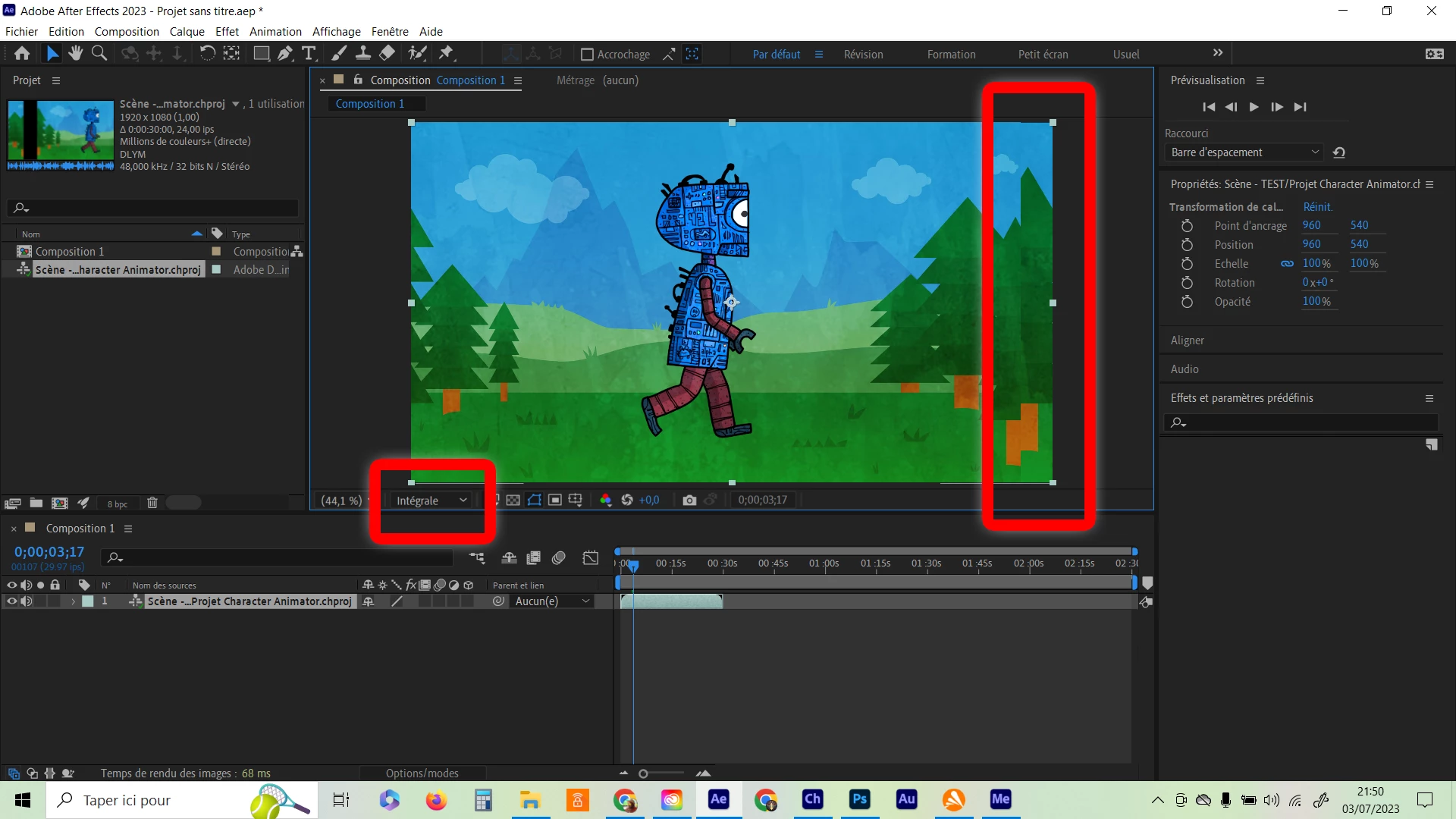Select the Zoom magnifier tool
1456x819 pixels.
[x=99, y=53]
